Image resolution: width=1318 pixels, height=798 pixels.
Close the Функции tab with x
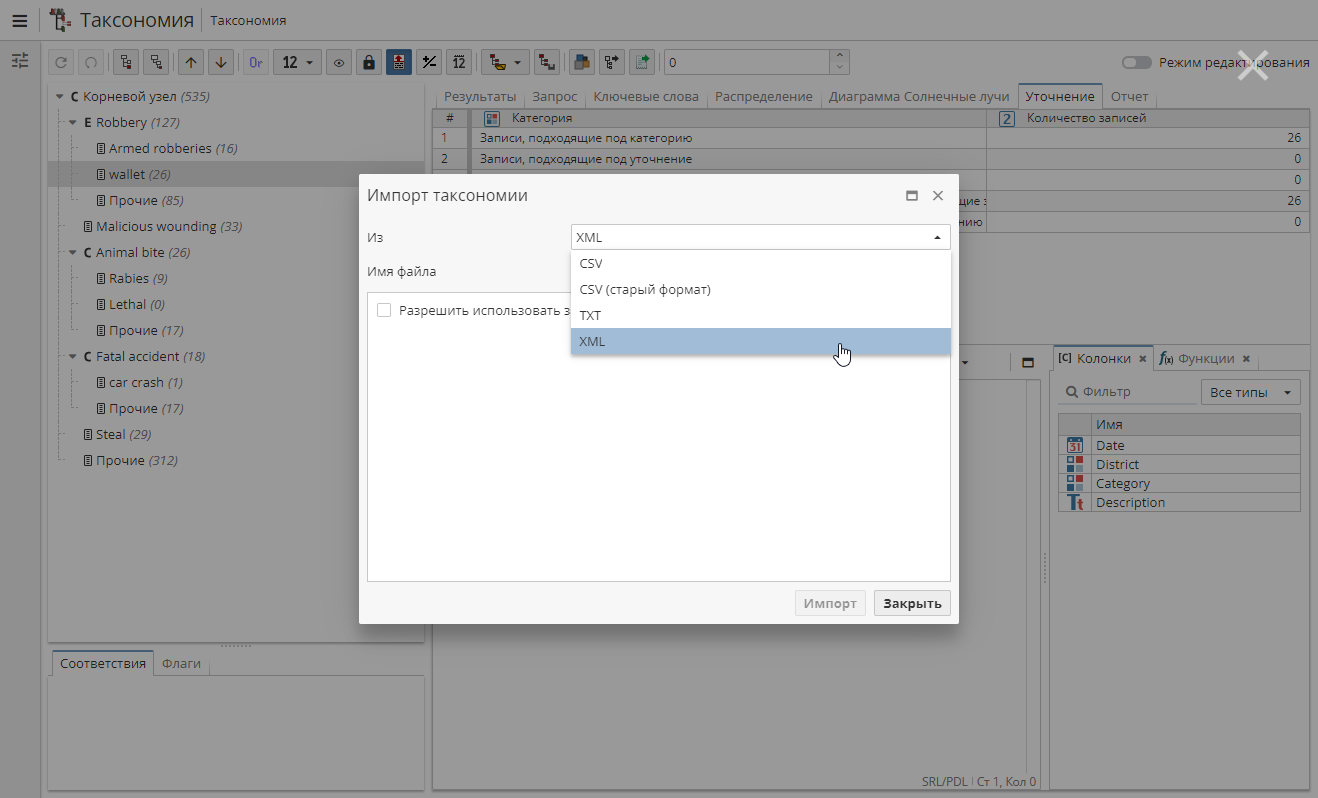1246,358
